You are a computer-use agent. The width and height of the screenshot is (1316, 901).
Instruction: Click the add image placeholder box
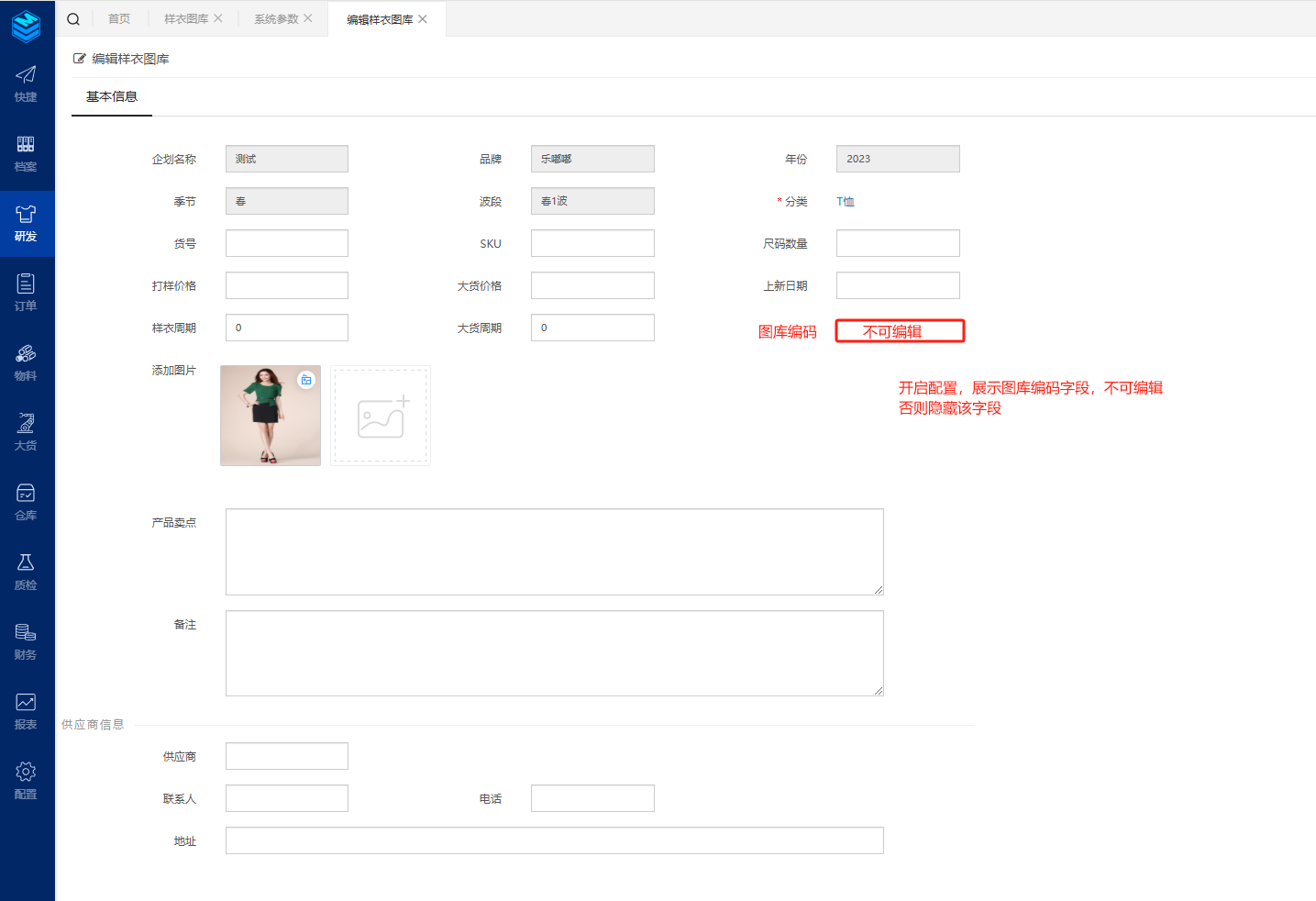[x=381, y=417]
